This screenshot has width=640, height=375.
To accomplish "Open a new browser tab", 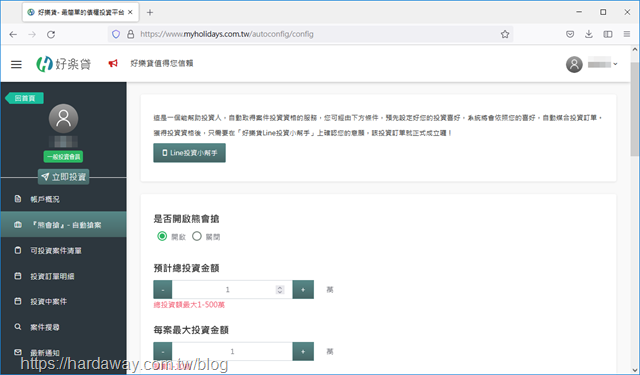I will [150, 13].
